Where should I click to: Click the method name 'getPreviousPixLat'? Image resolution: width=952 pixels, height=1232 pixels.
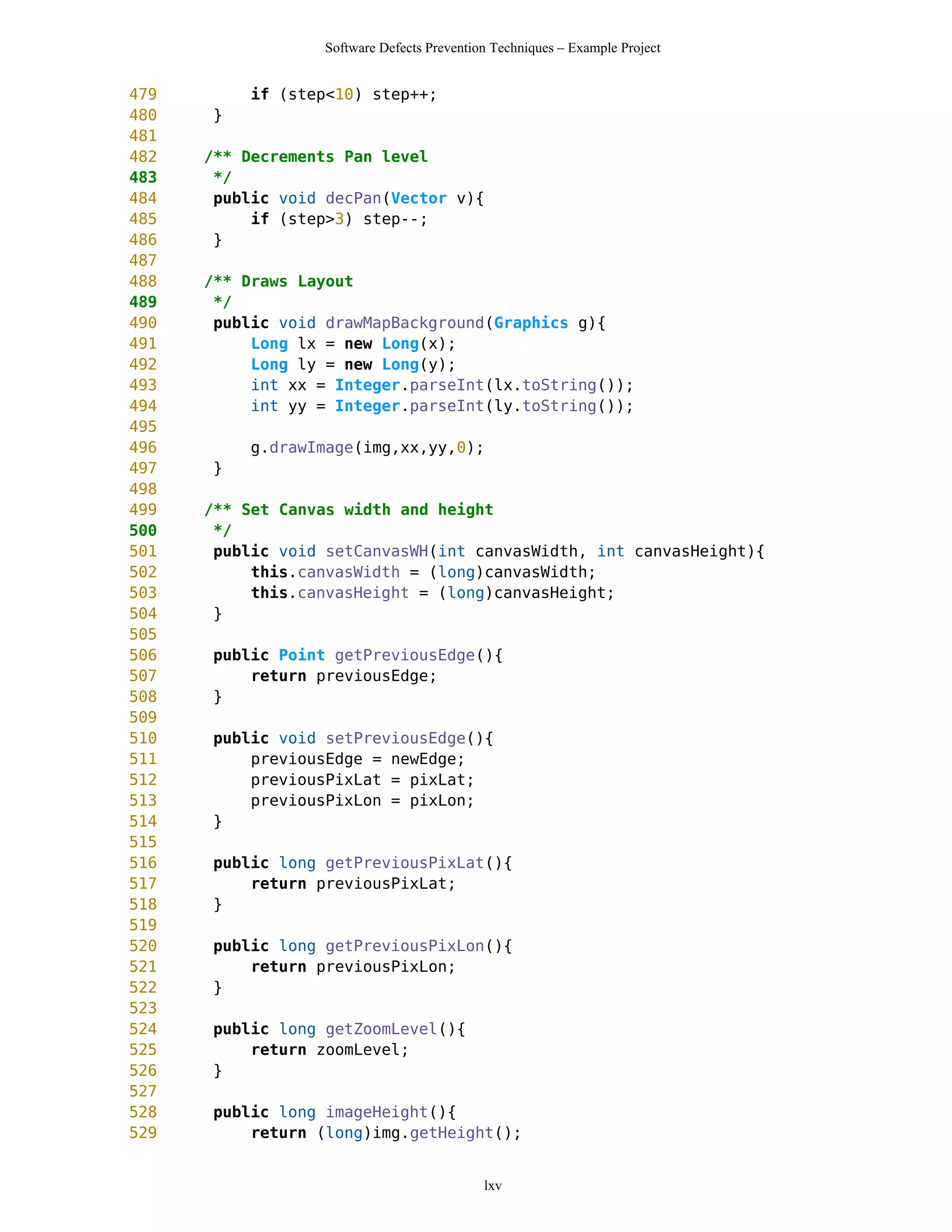click(404, 862)
